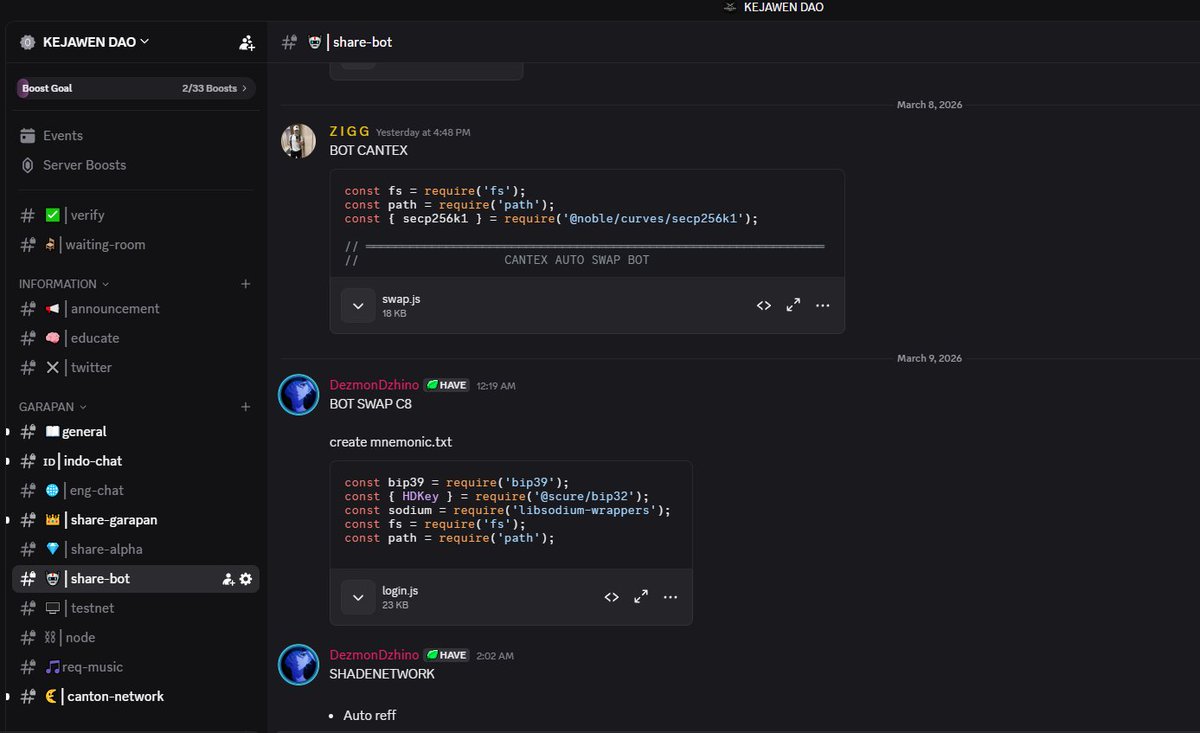Image resolution: width=1200 pixels, height=733 pixels.
Task: Expand swap.js preview to full screen
Action: point(793,306)
